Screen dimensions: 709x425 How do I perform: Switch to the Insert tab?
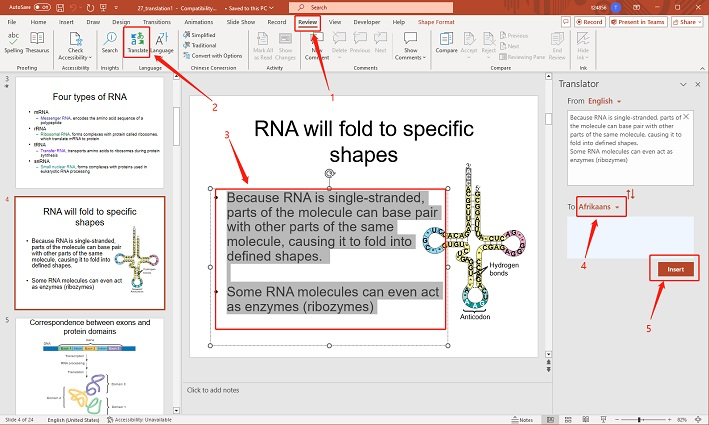(66, 22)
